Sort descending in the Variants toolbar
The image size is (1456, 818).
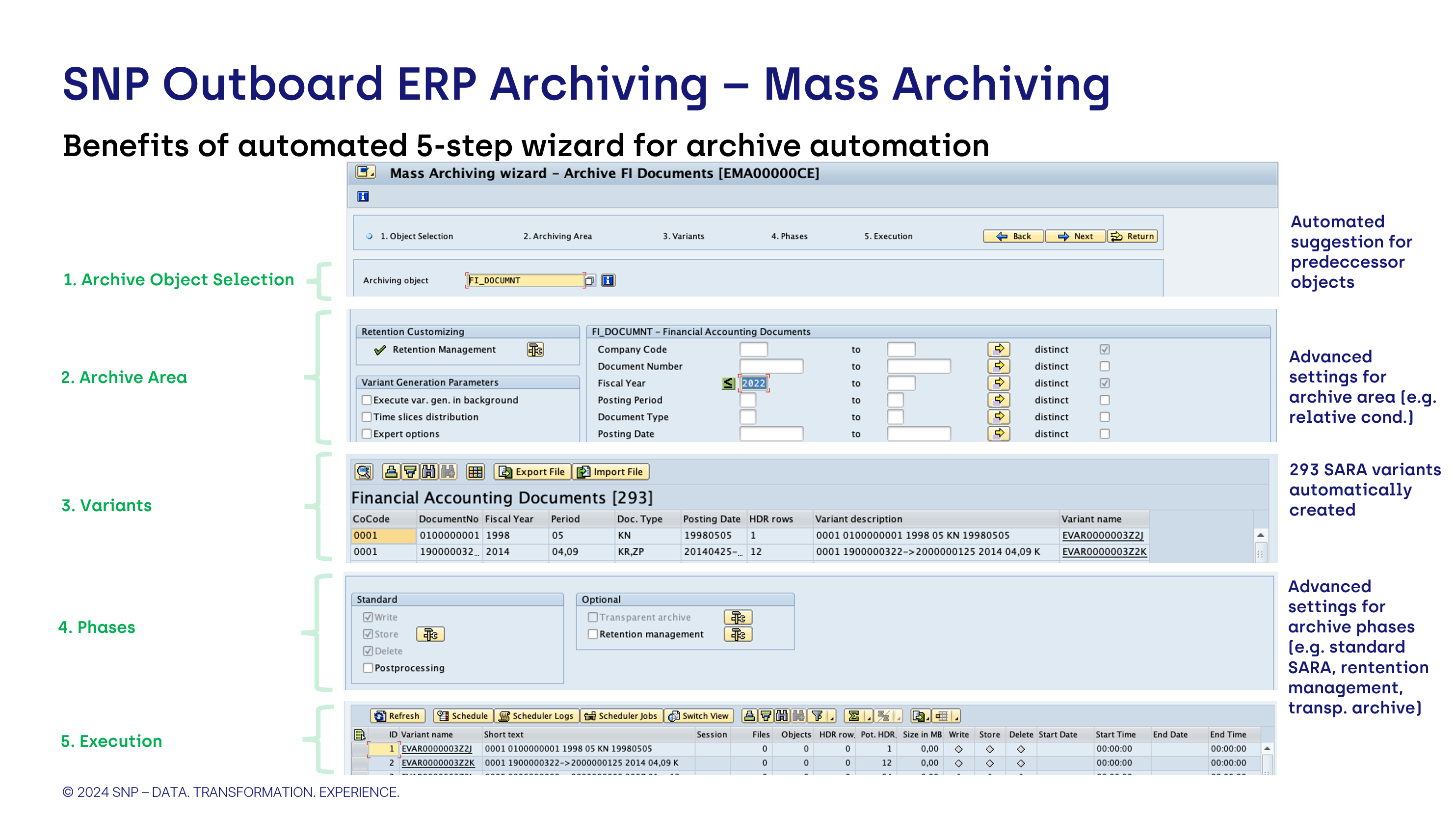coord(410,472)
